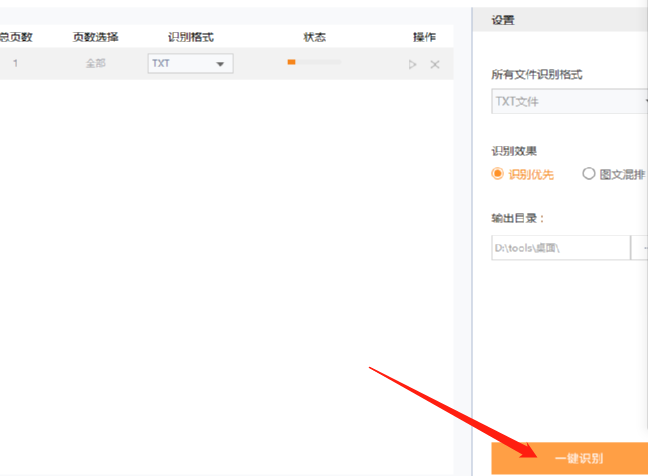Click the 所有文件识别格式 label
648x476 pixels.
tap(537, 75)
